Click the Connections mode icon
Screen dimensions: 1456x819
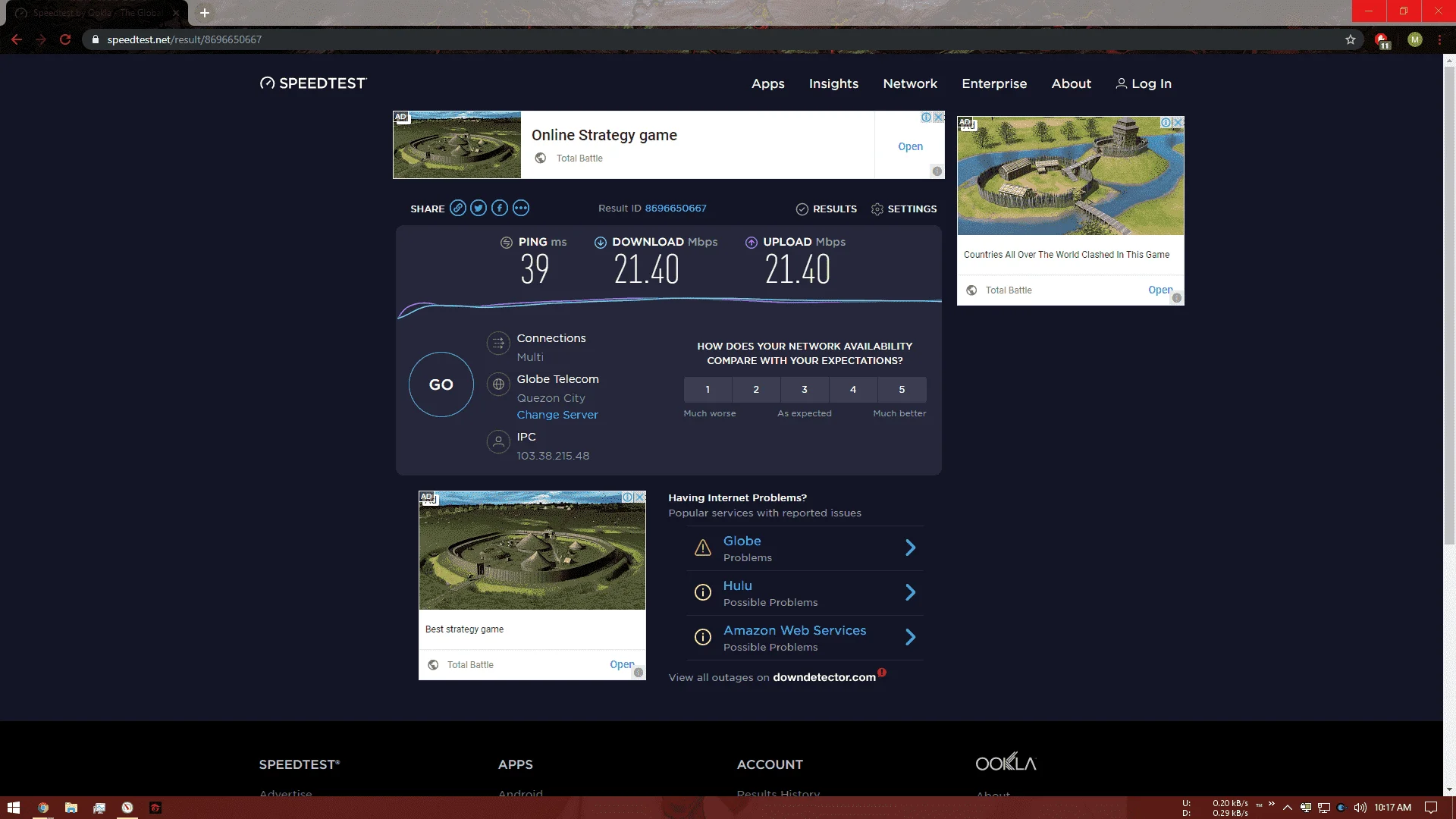[x=498, y=344]
